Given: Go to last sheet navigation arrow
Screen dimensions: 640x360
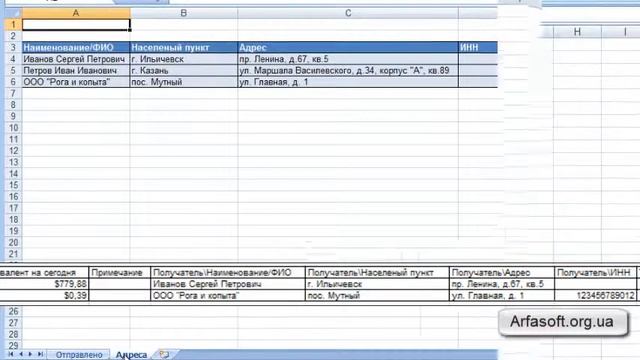Looking at the screenshot, I should [40, 354].
